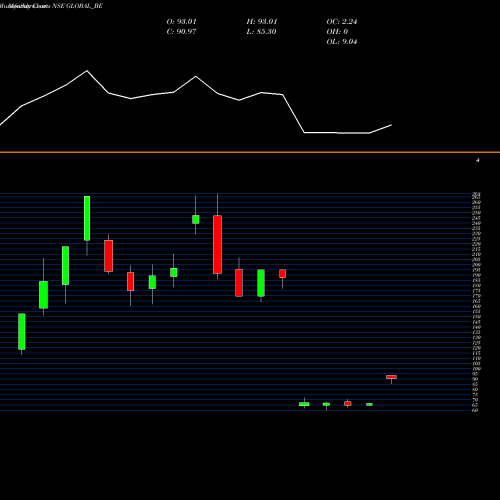The height and width of the screenshot is (500, 500).
Task: Click the 90 label on price axis
Action: coord(475,379)
